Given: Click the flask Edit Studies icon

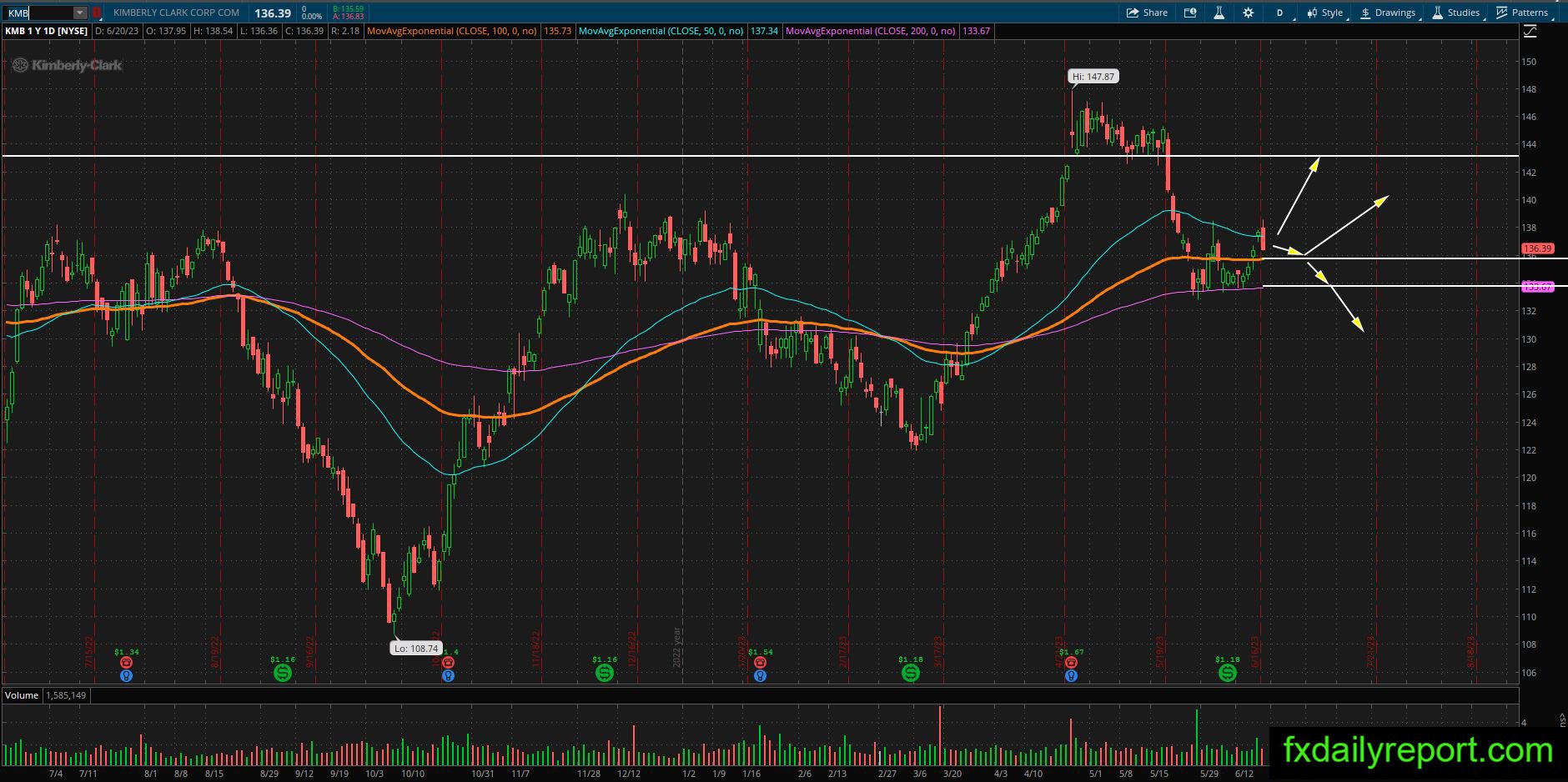Looking at the screenshot, I should point(1219,13).
